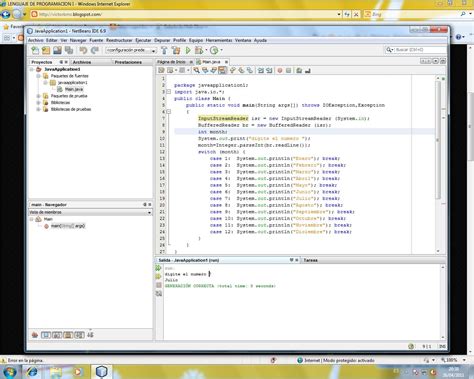474x379 pixels.
Task: Click the Clean and Build icon
Action: point(176,50)
